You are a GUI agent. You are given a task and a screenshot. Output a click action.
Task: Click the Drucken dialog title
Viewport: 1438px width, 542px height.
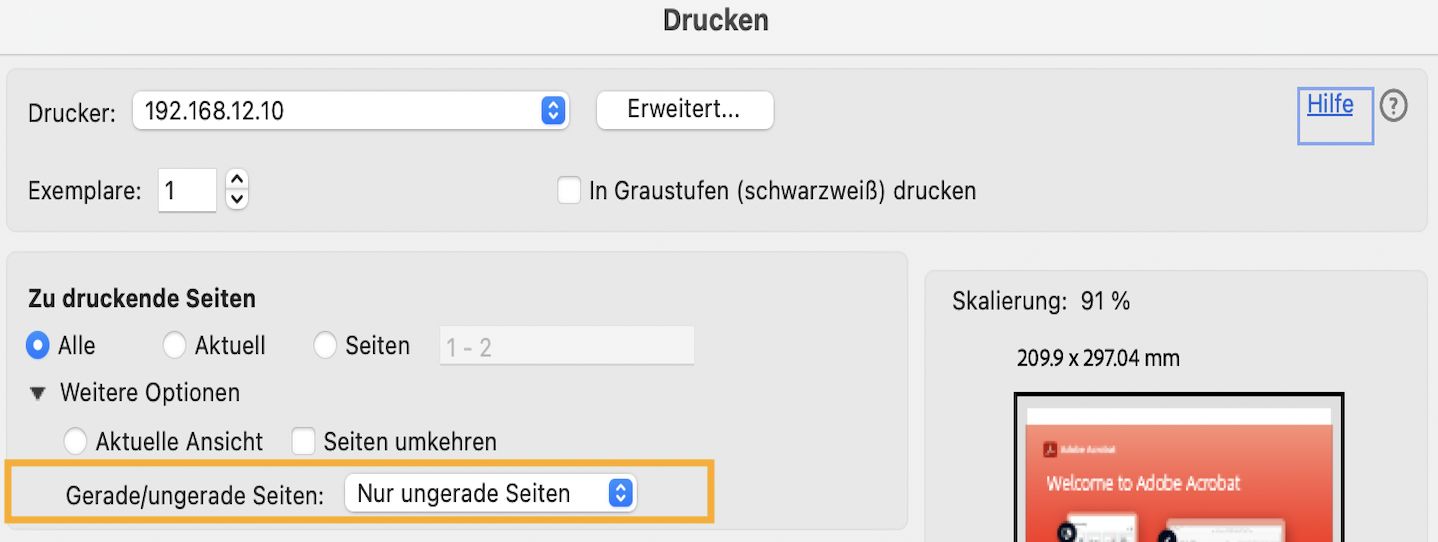(x=716, y=20)
